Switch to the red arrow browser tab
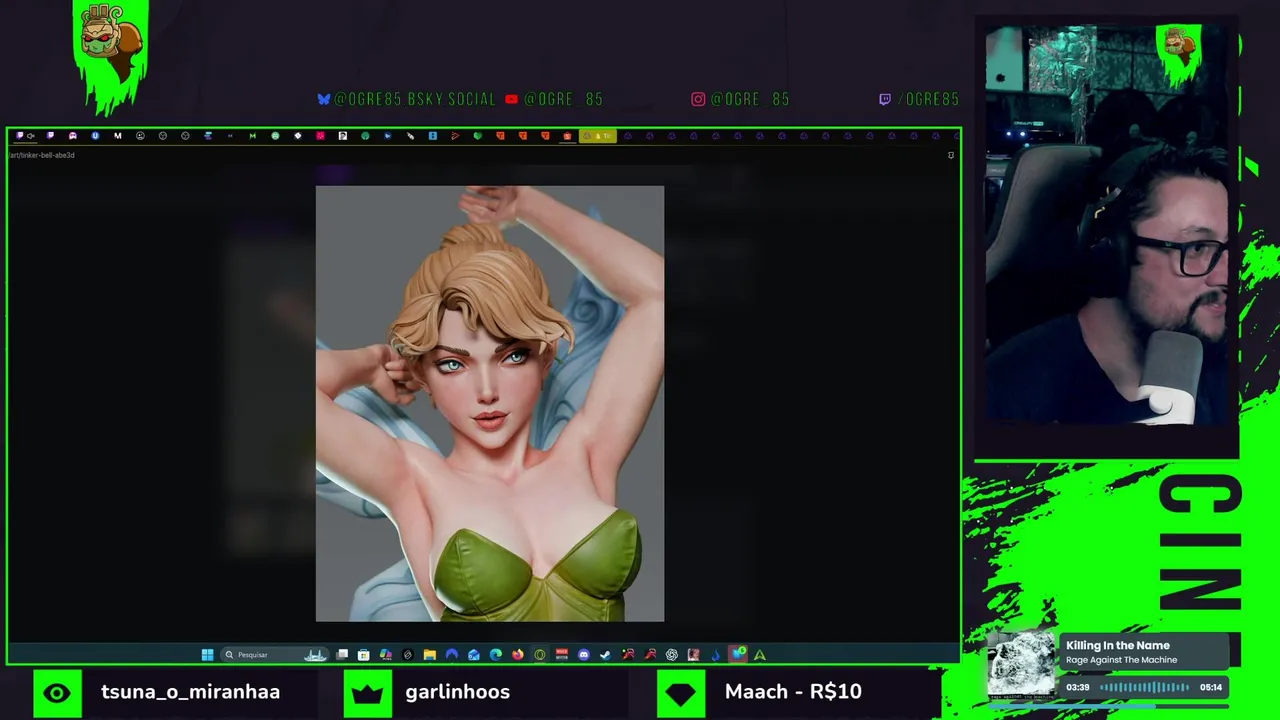 (455, 136)
